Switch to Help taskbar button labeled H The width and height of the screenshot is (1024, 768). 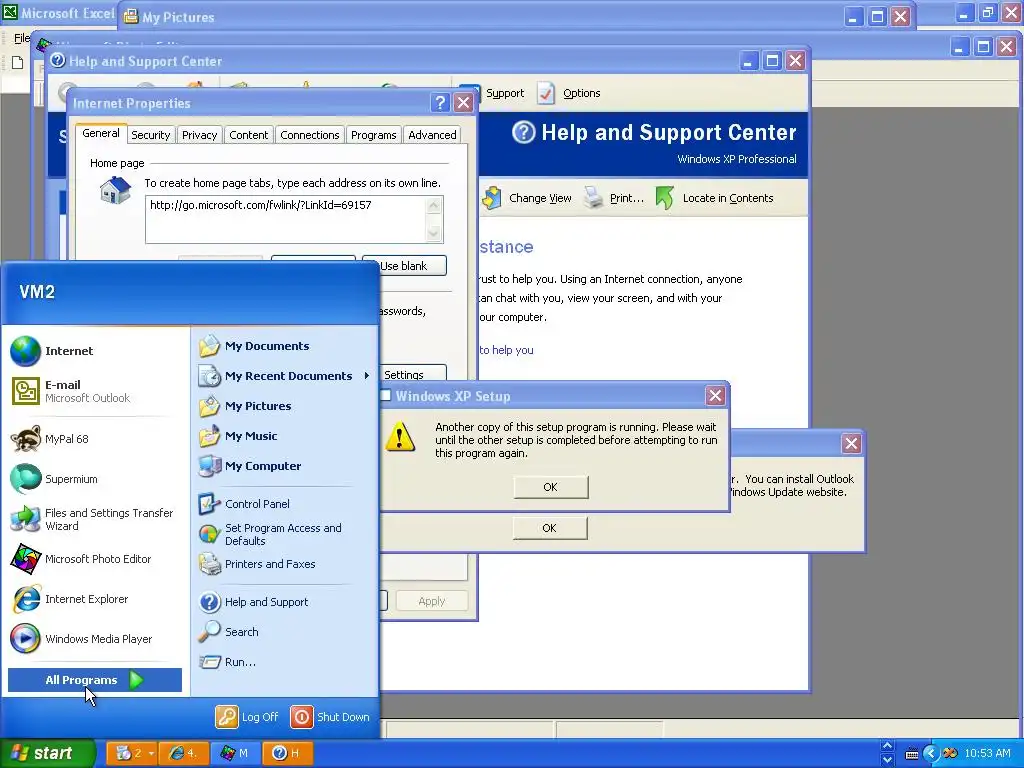pos(287,754)
